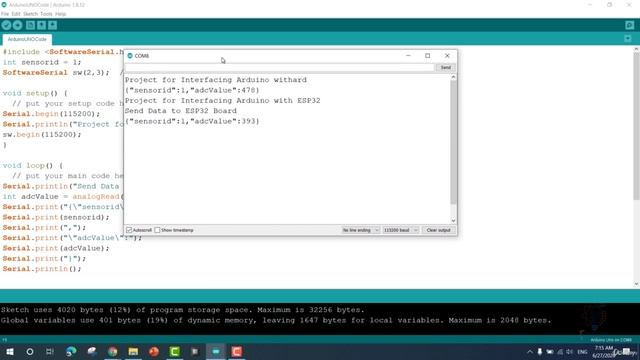Image resolution: width=640 pixels, height=360 pixels.
Task: Open the 115200 baud rate dropdown
Action: tap(400, 230)
